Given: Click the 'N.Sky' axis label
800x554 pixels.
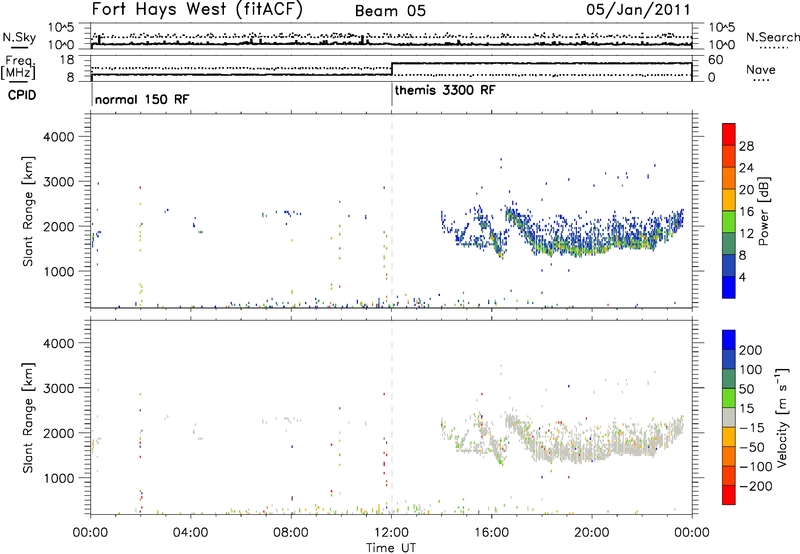Looking at the screenshot, I should (19, 37).
